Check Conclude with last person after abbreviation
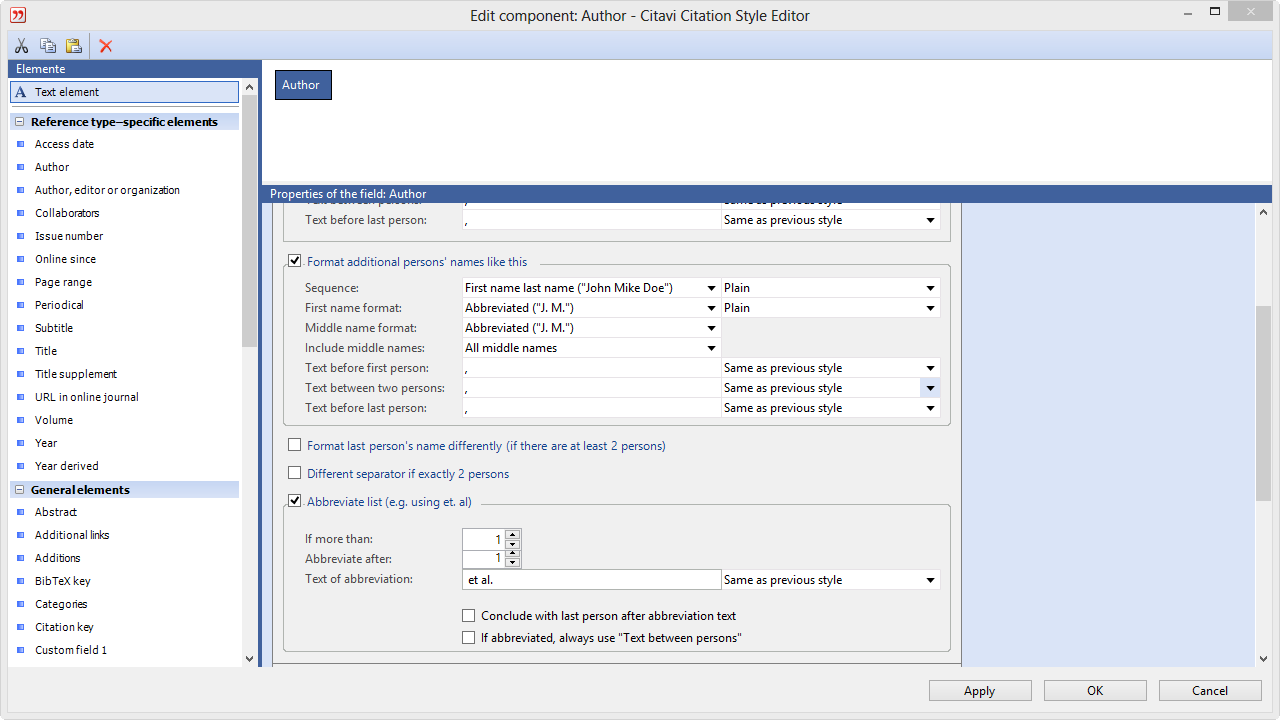Viewport: 1280px width, 720px height. (468, 616)
